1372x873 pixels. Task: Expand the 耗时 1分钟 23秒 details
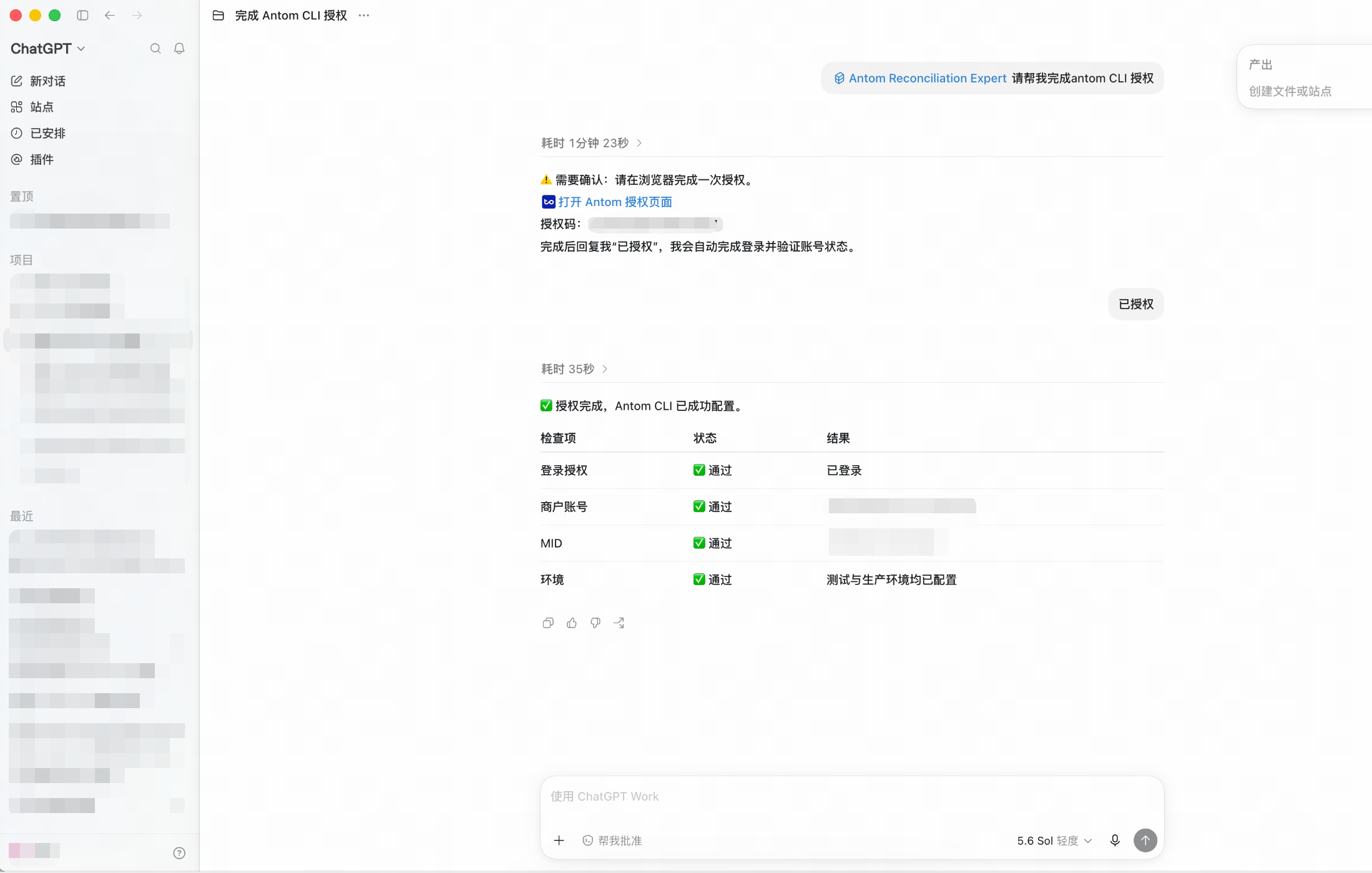tap(592, 143)
